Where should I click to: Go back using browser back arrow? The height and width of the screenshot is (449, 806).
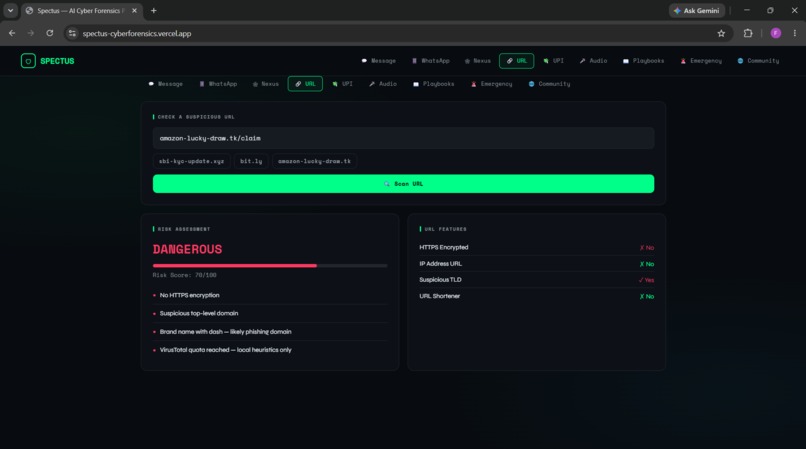(12, 33)
